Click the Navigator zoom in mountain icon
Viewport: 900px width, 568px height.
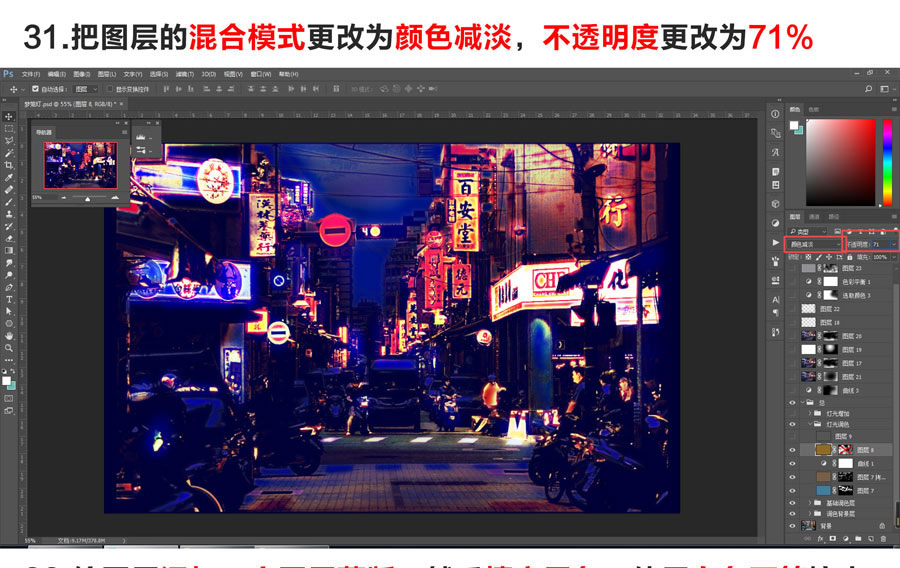coord(115,197)
